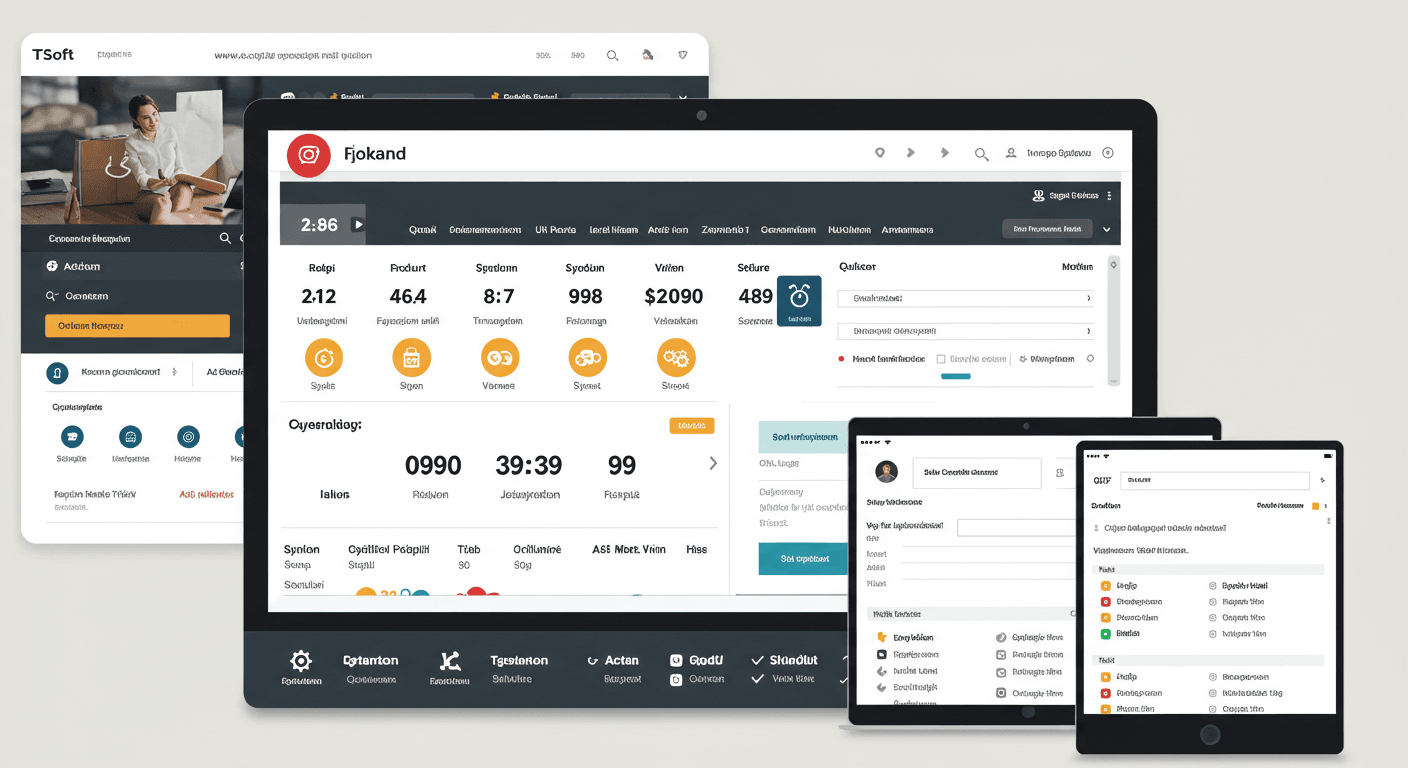Click the search magnifier in Fjokand header

point(981,154)
